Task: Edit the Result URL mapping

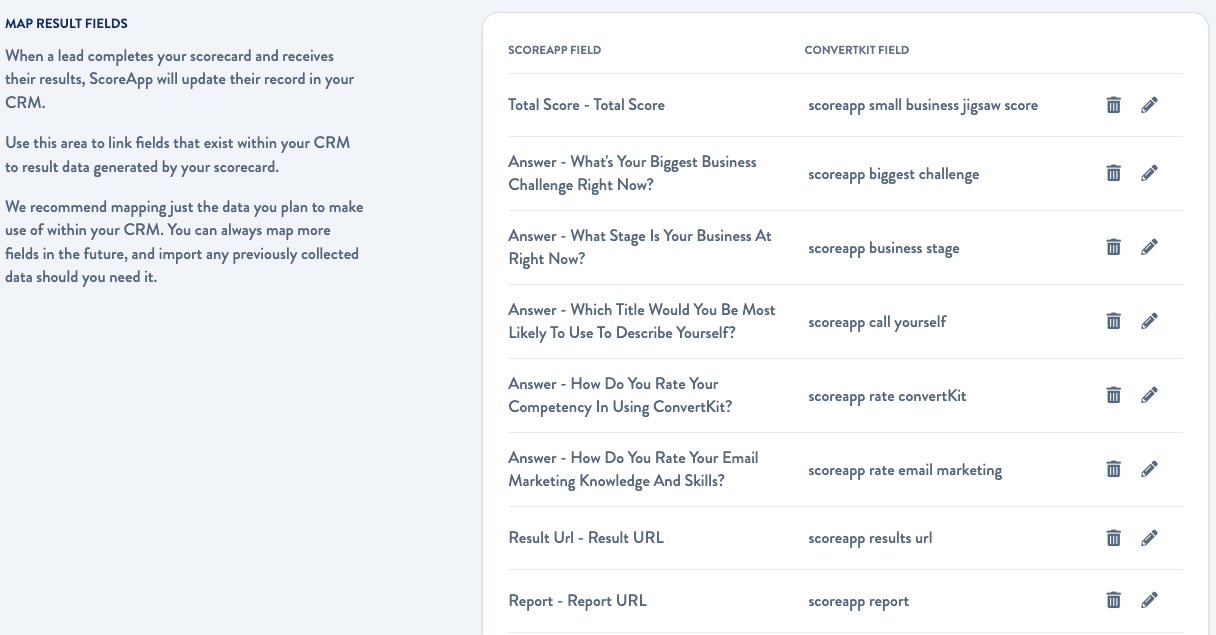Action: tap(1149, 538)
